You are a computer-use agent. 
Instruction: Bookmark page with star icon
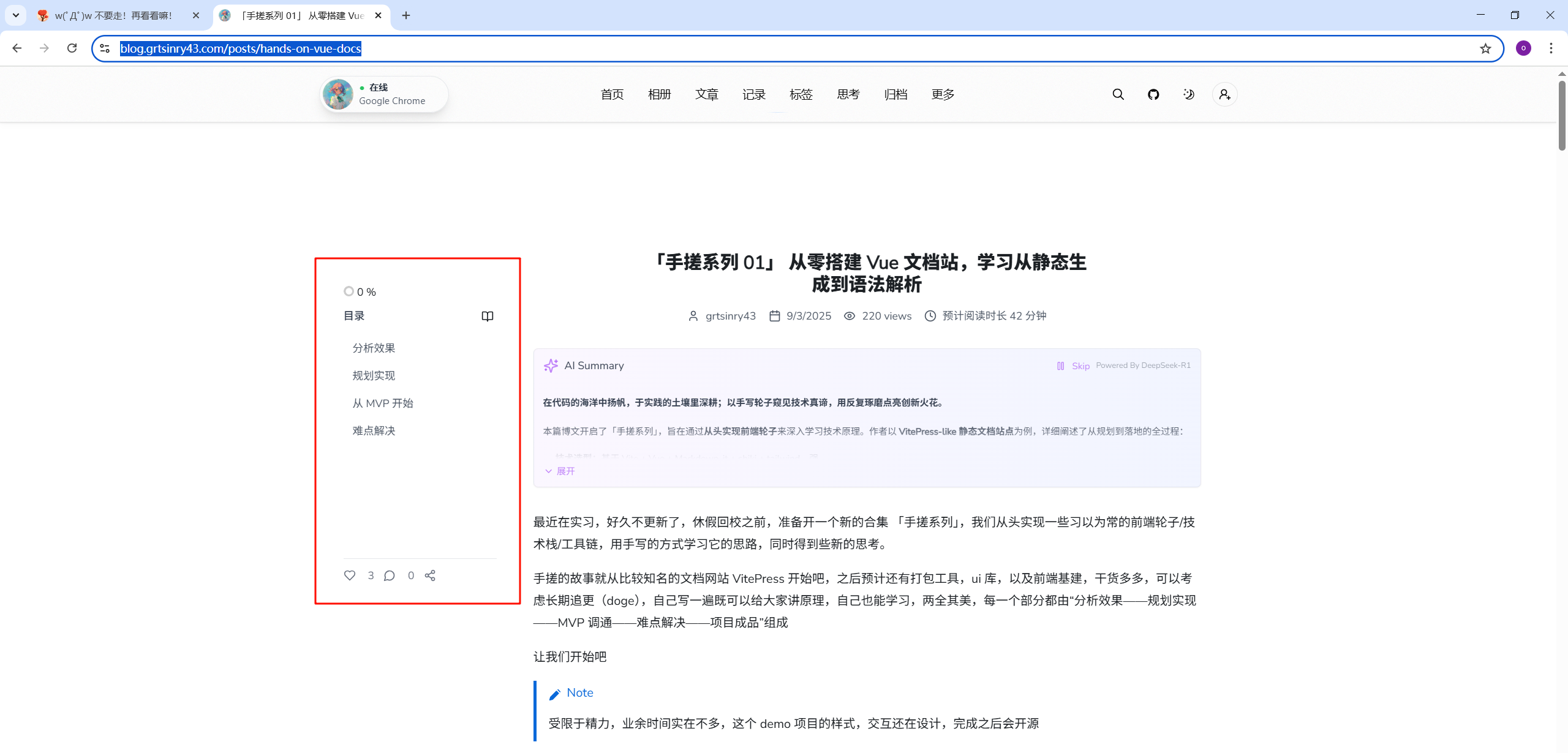coord(1485,48)
